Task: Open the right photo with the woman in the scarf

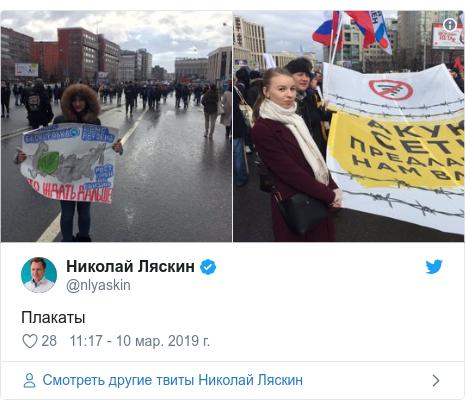Action: pos(349,126)
